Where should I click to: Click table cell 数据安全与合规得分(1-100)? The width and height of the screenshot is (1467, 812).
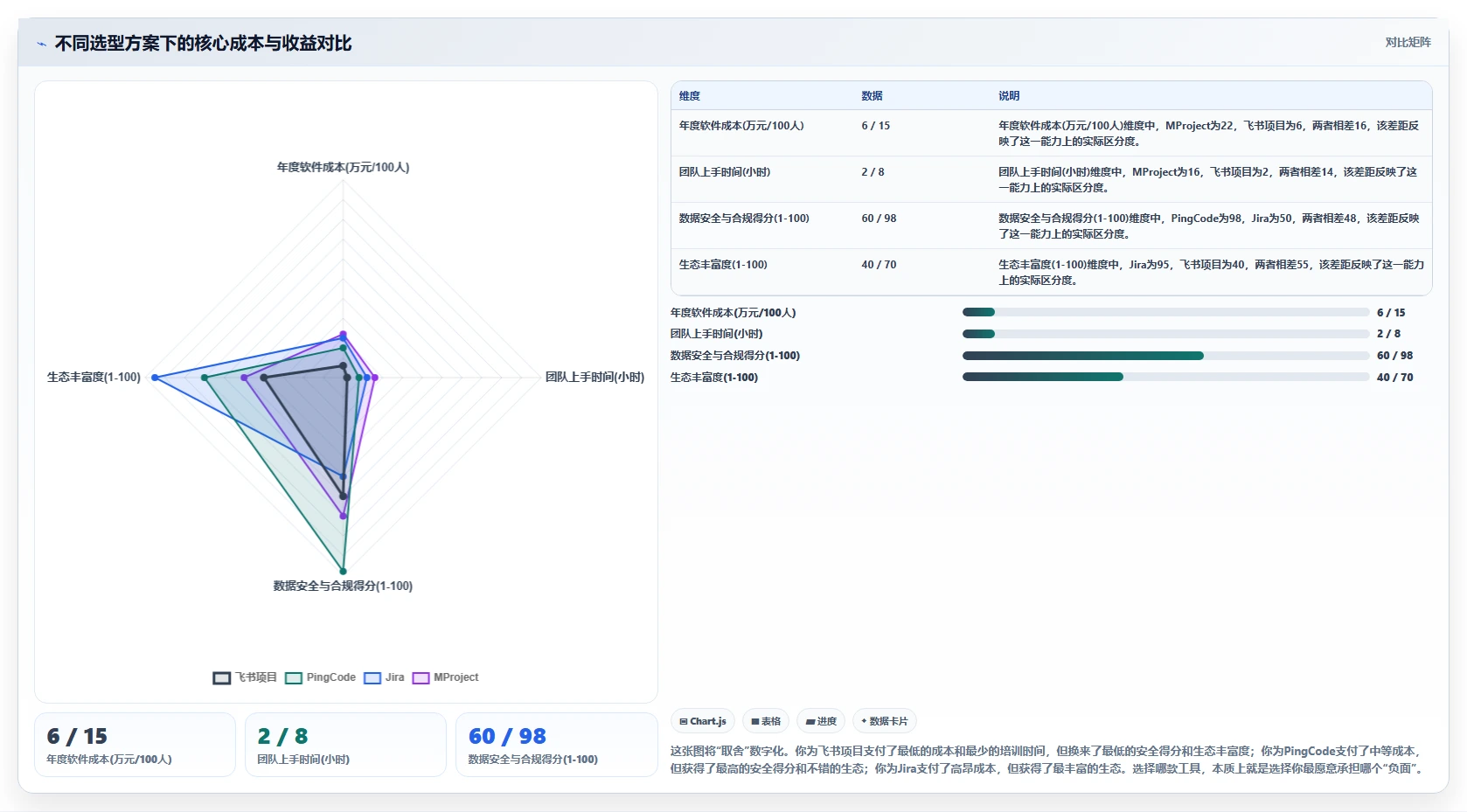click(x=744, y=219)
